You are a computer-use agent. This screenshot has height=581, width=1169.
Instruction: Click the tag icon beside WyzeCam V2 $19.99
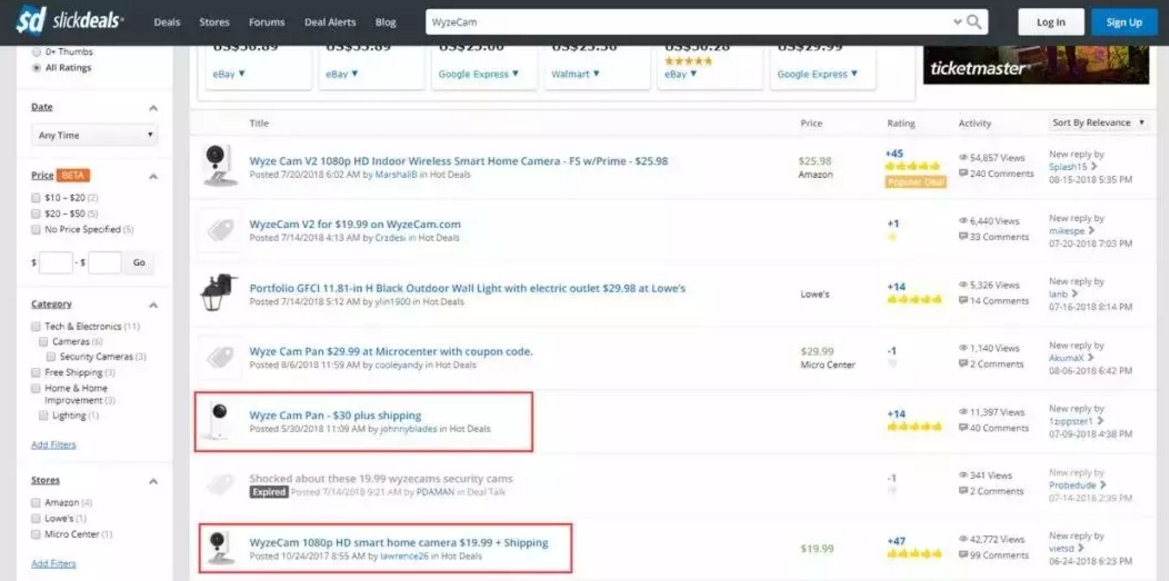[x=219, y=230]
